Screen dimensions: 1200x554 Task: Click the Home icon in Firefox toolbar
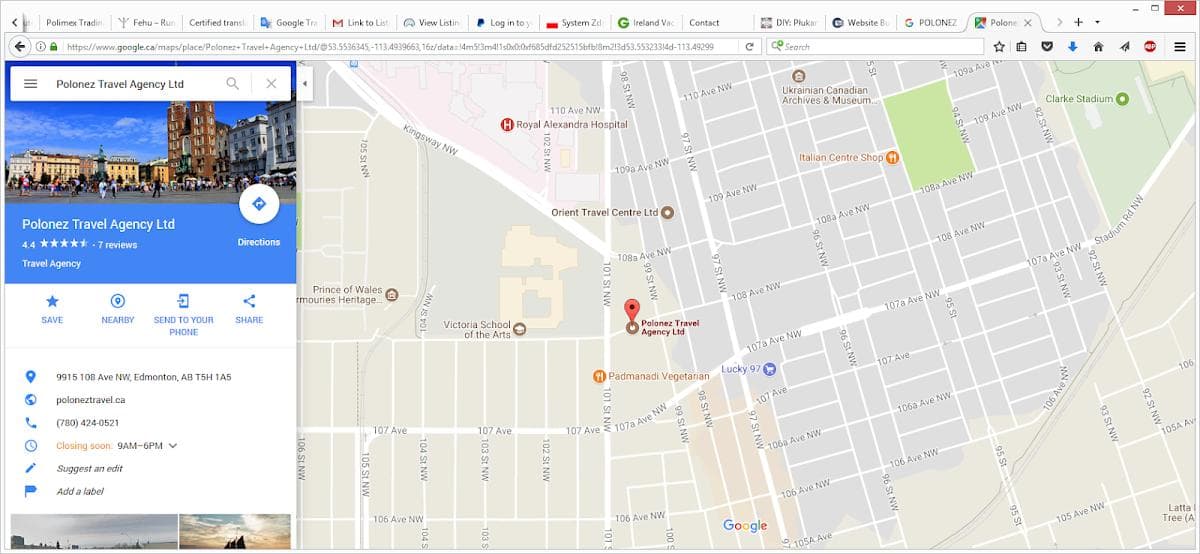pyautogui.click(x=1099, y=46)
